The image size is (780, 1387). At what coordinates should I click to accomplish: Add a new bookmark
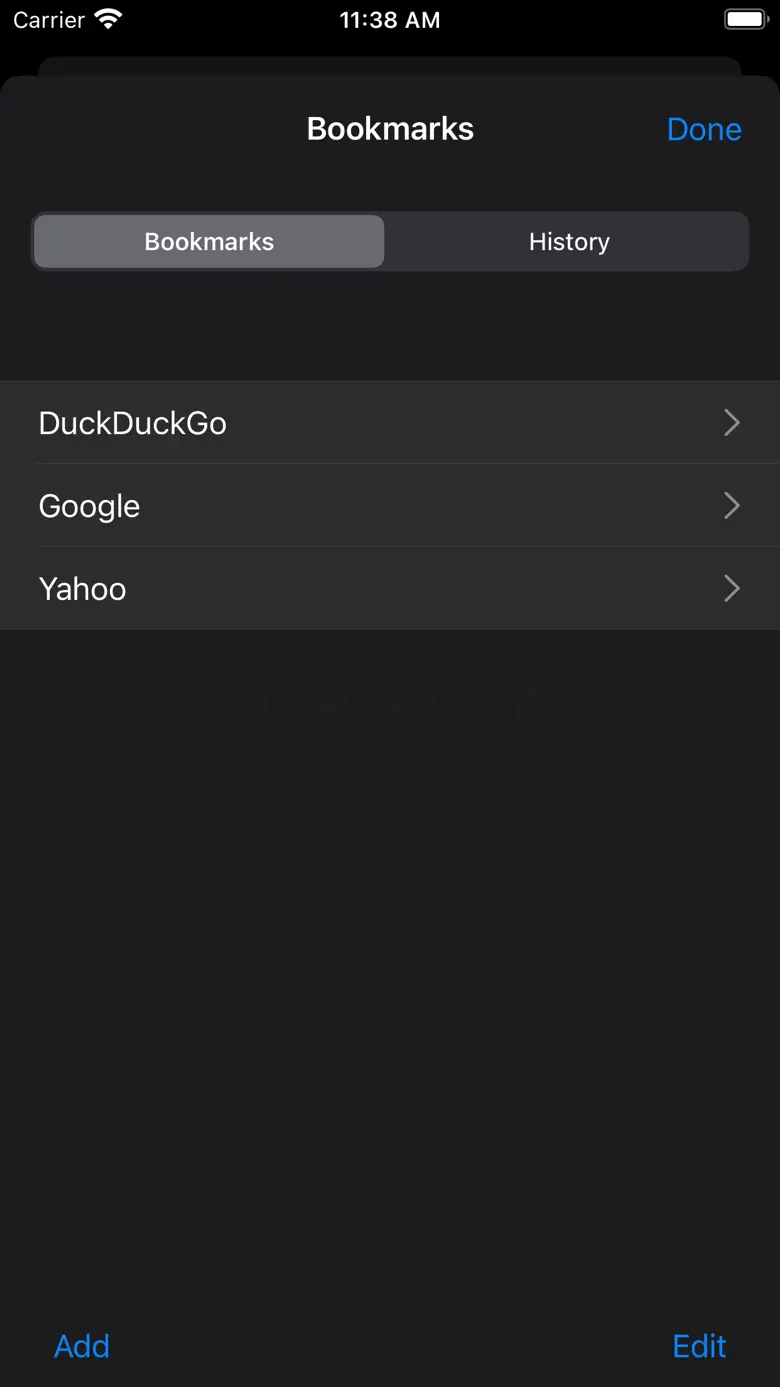[x=82, y=1346]
